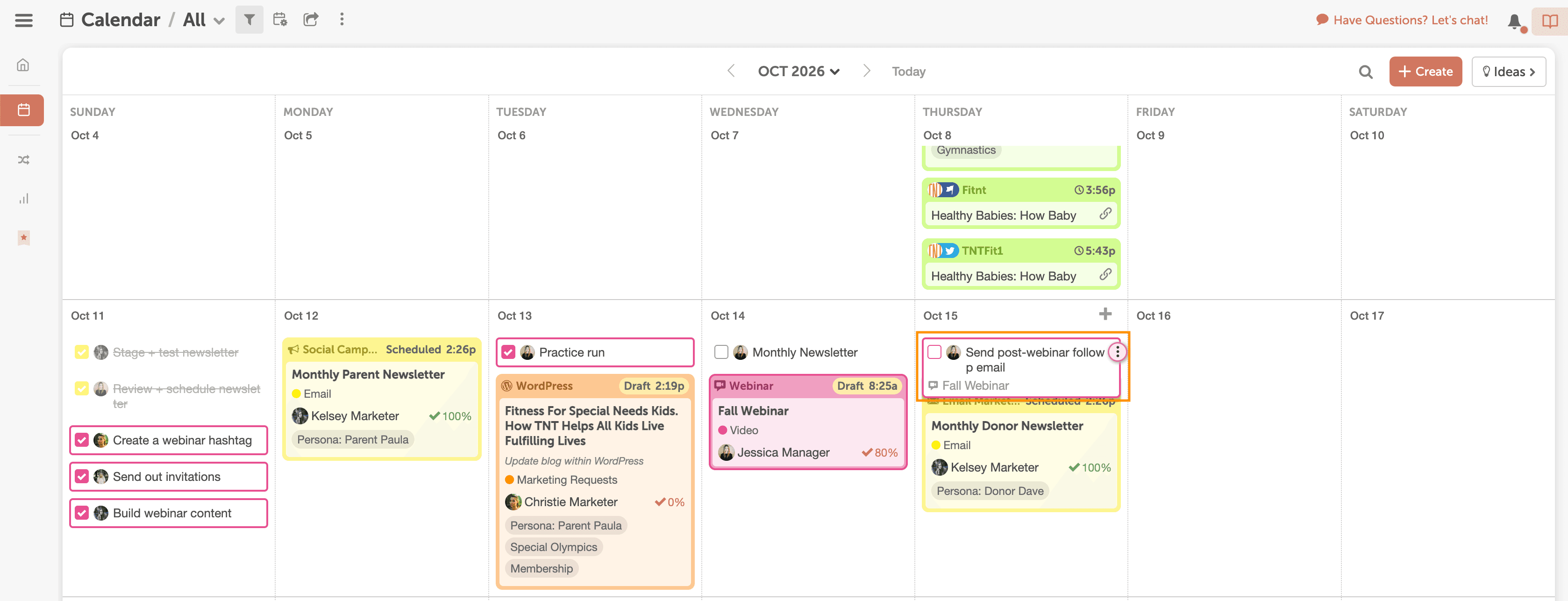1568x601 pixels.
Task: Expand the OCT 2026 month dropdown
Action: click(x=798, y=71)
